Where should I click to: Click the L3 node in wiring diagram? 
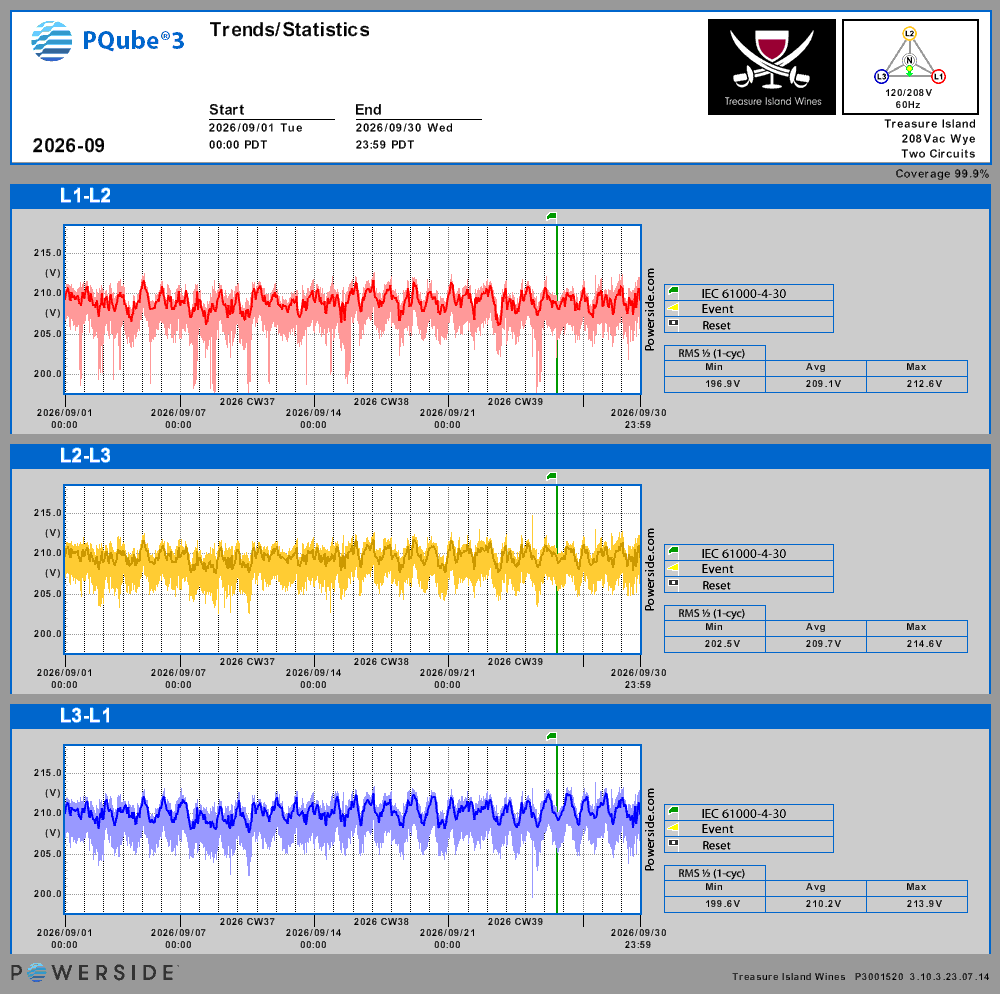pos(881,77)
